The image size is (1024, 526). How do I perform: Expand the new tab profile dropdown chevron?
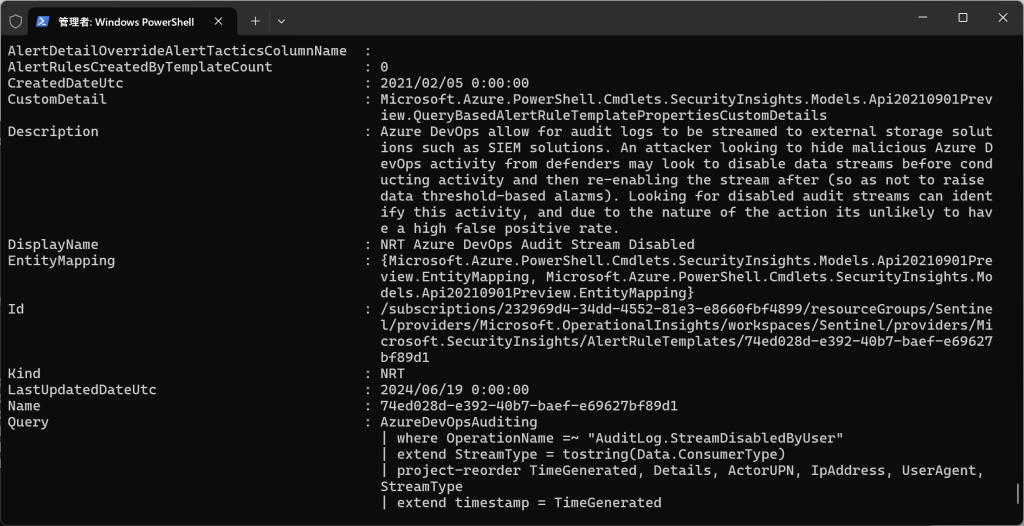[x=281, y=21]
